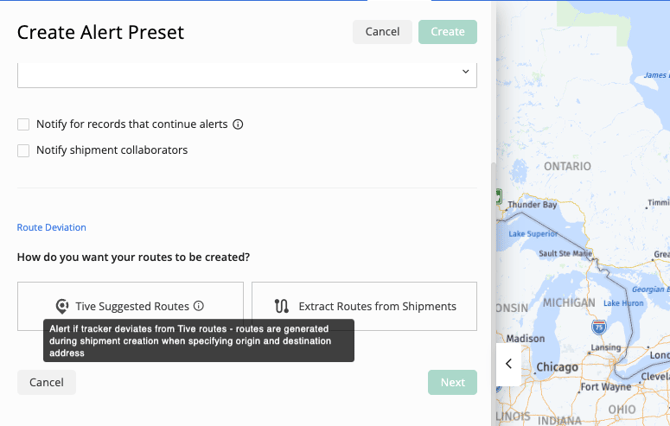Viewport: 670px width, 426px height.
Task: Open the Route Deviation link
Action: point(52,227)
